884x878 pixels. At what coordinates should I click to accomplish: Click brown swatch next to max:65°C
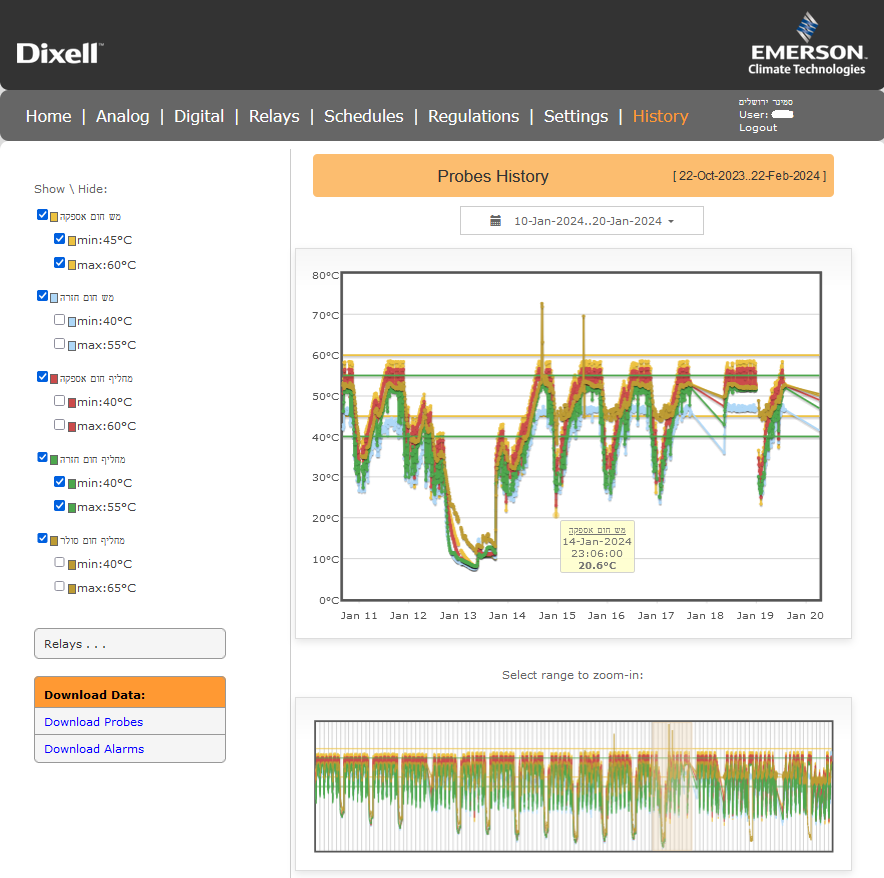[x=72, y=589]
